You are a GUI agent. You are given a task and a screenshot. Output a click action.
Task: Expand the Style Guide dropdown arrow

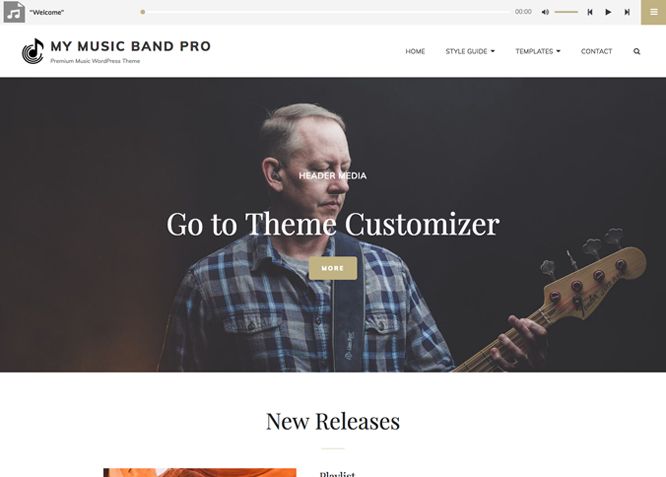click(x=493, y=51)
